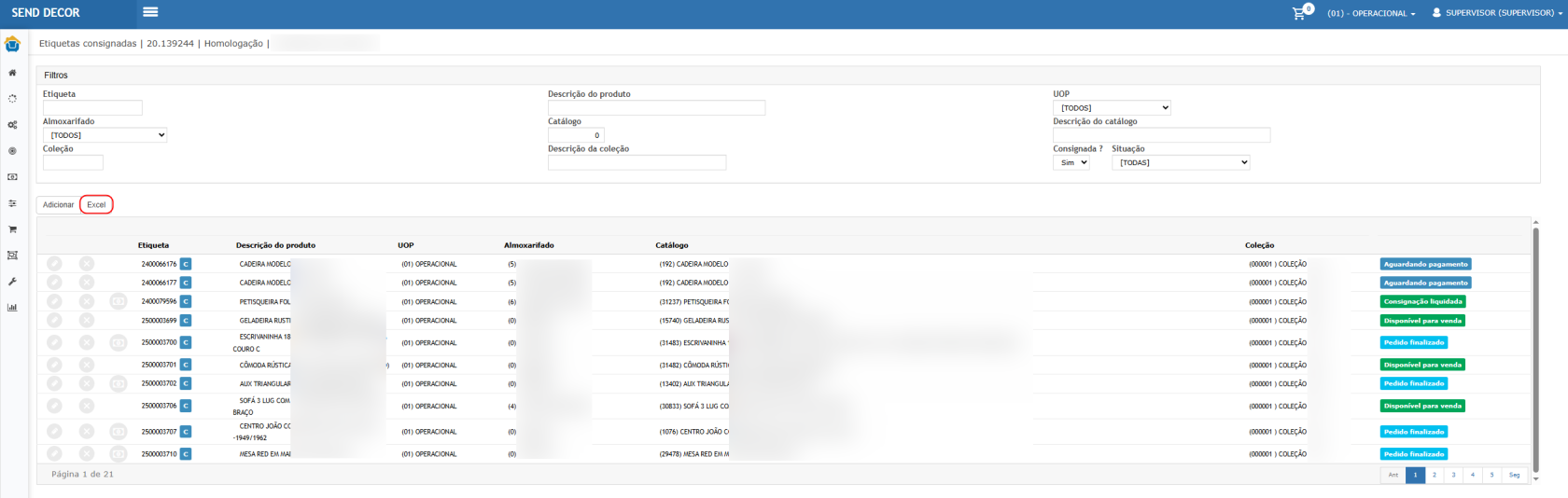Open the loading-circle sidebar icon
The height and width of the screenshot is (498, 1568).
(x=12, y=99)
